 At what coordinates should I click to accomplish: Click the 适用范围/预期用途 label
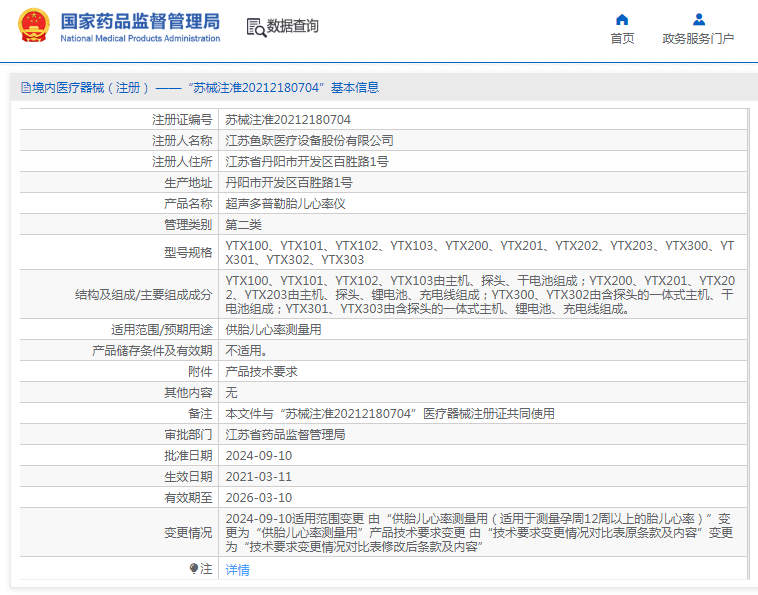click(x=161, y=330)
